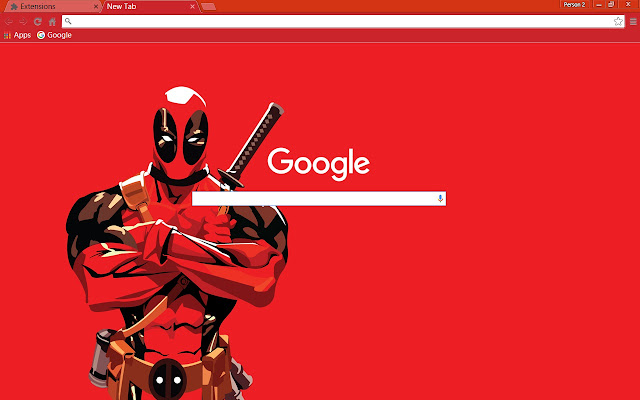Click the Google search box

tap(319, 199)
